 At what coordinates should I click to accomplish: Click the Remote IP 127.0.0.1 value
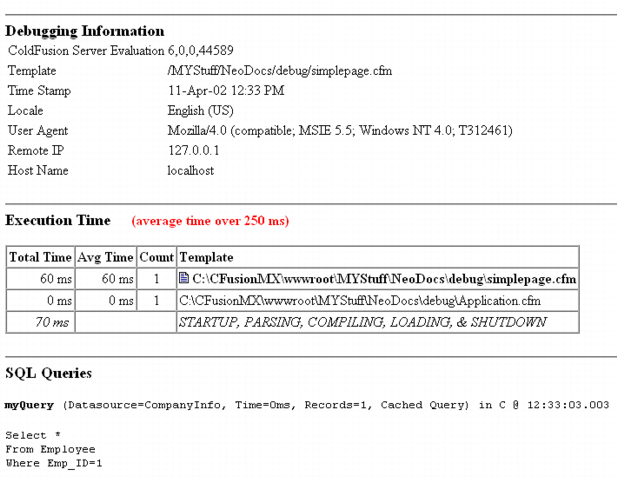193,151
